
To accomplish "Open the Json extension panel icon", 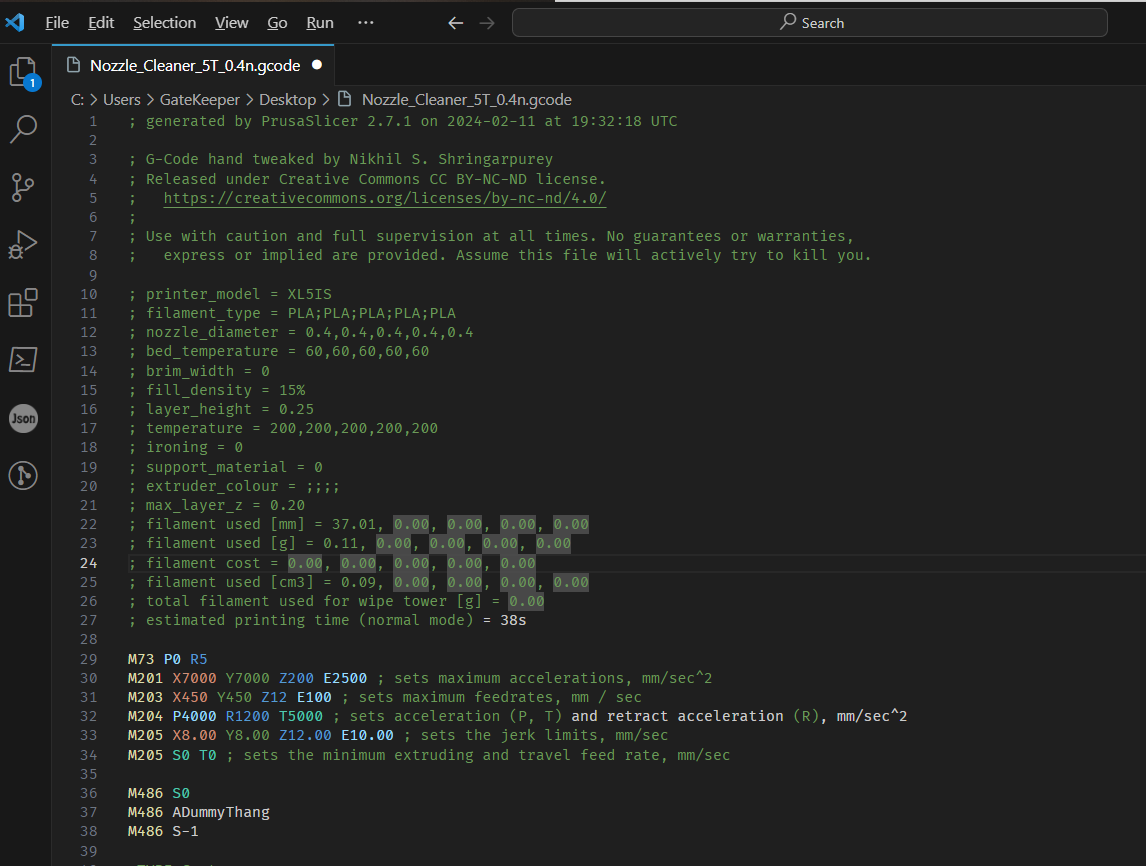I will tap(23, 418).
